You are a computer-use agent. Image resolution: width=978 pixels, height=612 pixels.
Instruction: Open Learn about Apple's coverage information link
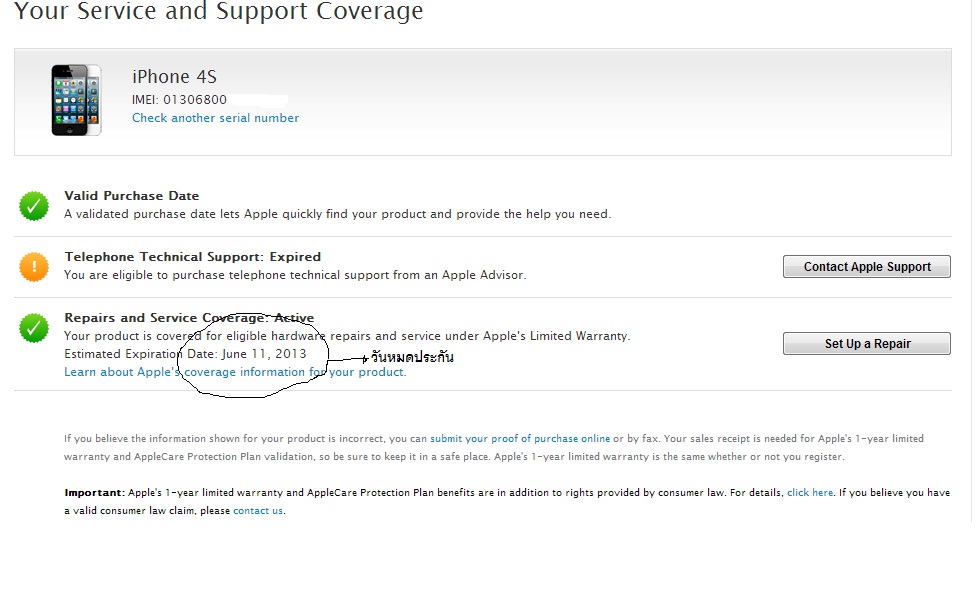[x=235, y=372]
